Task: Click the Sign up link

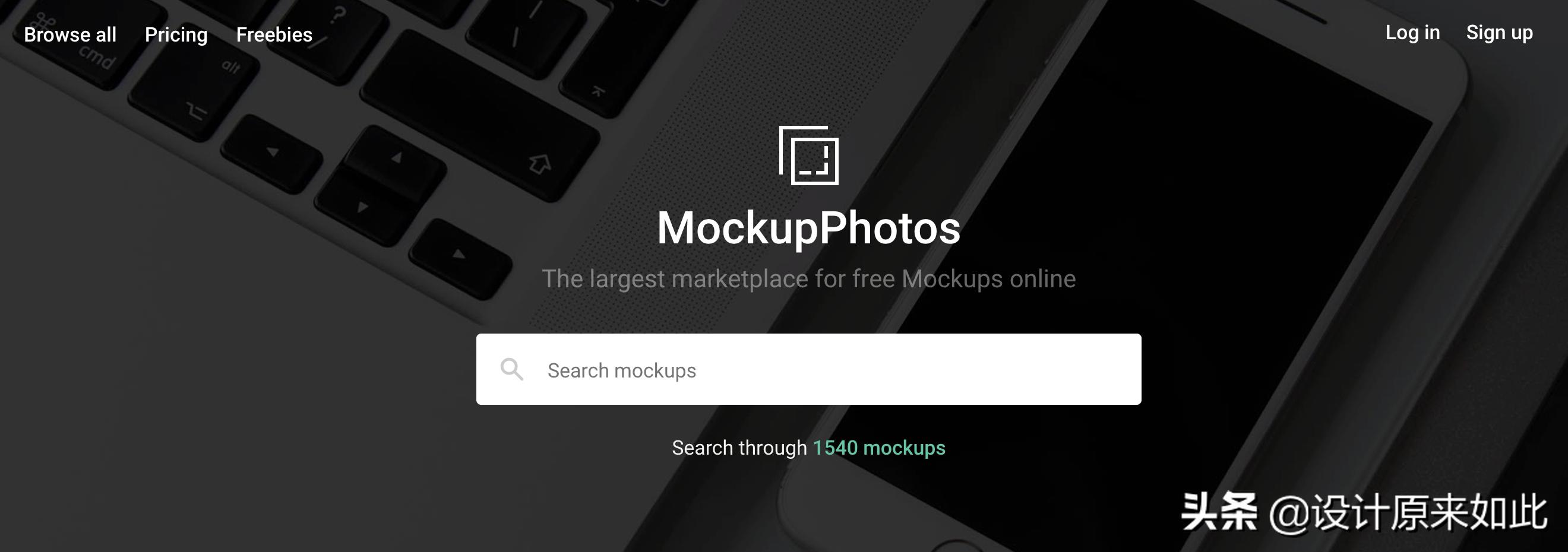Action: click(x=1499, y=32)
